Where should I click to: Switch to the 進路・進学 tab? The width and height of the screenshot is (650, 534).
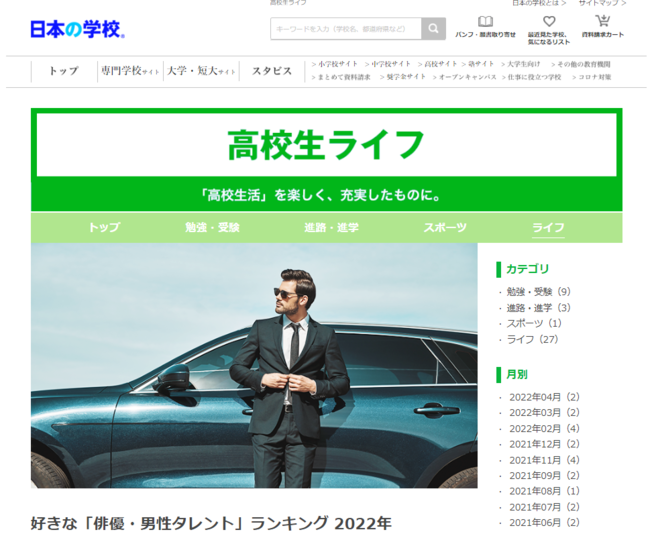pyautogui.click(x=331, y=227)
